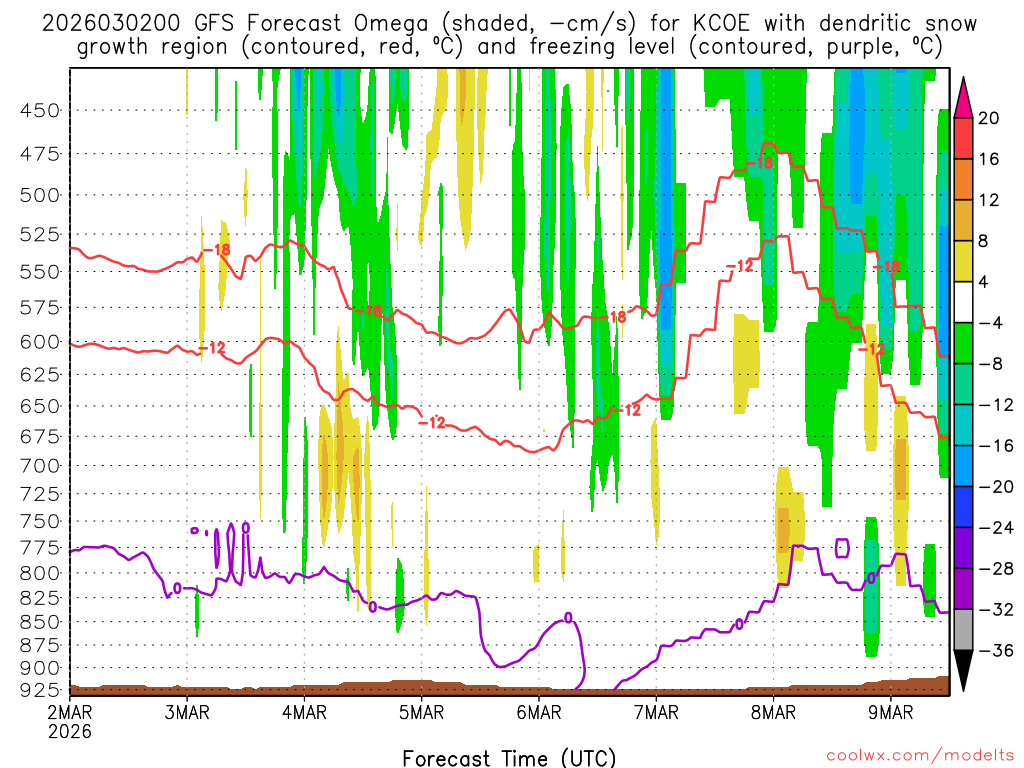Select the '3MAR' time axis label
The height and width of the screenshot is (768, 1024).
[x=187, y=712]
